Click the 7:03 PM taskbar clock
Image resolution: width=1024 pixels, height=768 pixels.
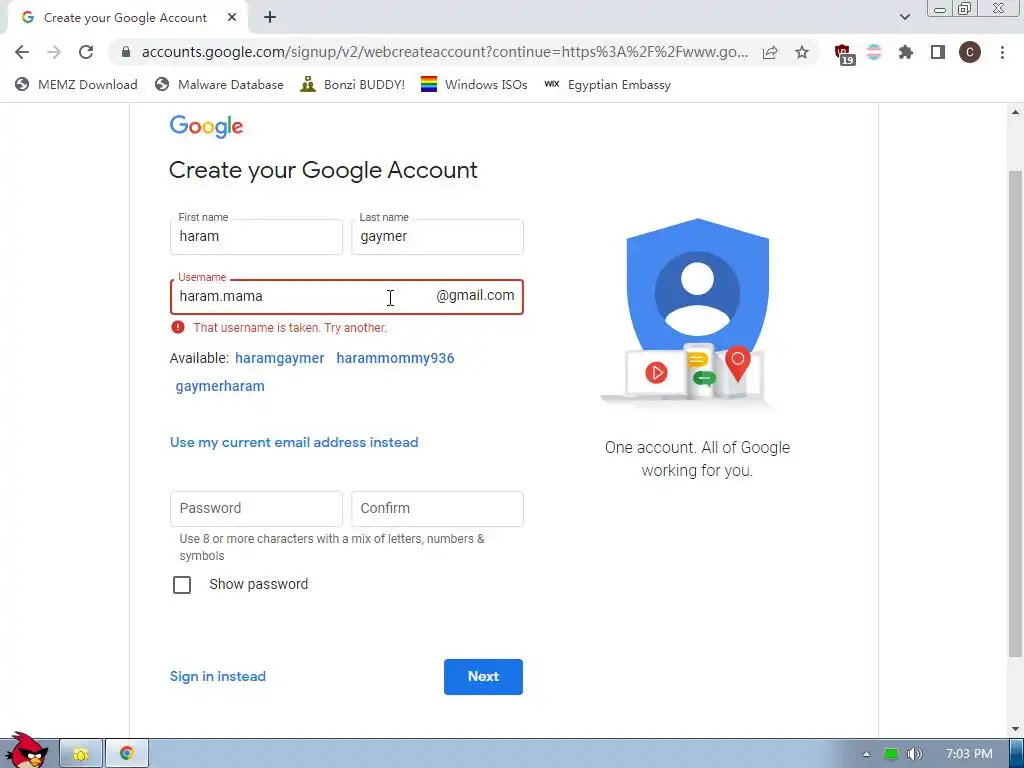(969, 754)
